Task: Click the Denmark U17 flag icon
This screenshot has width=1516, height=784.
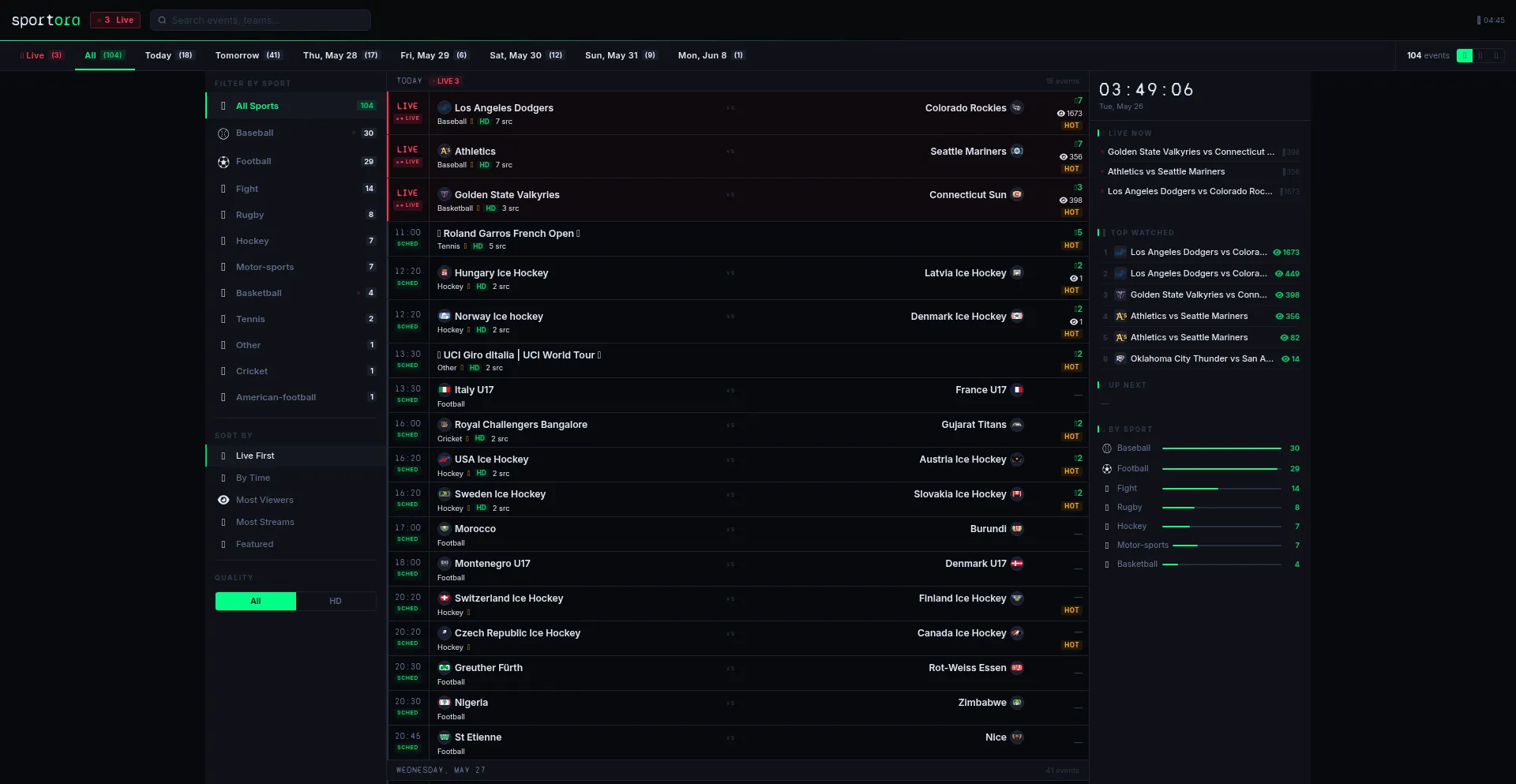Action: 1017,563
